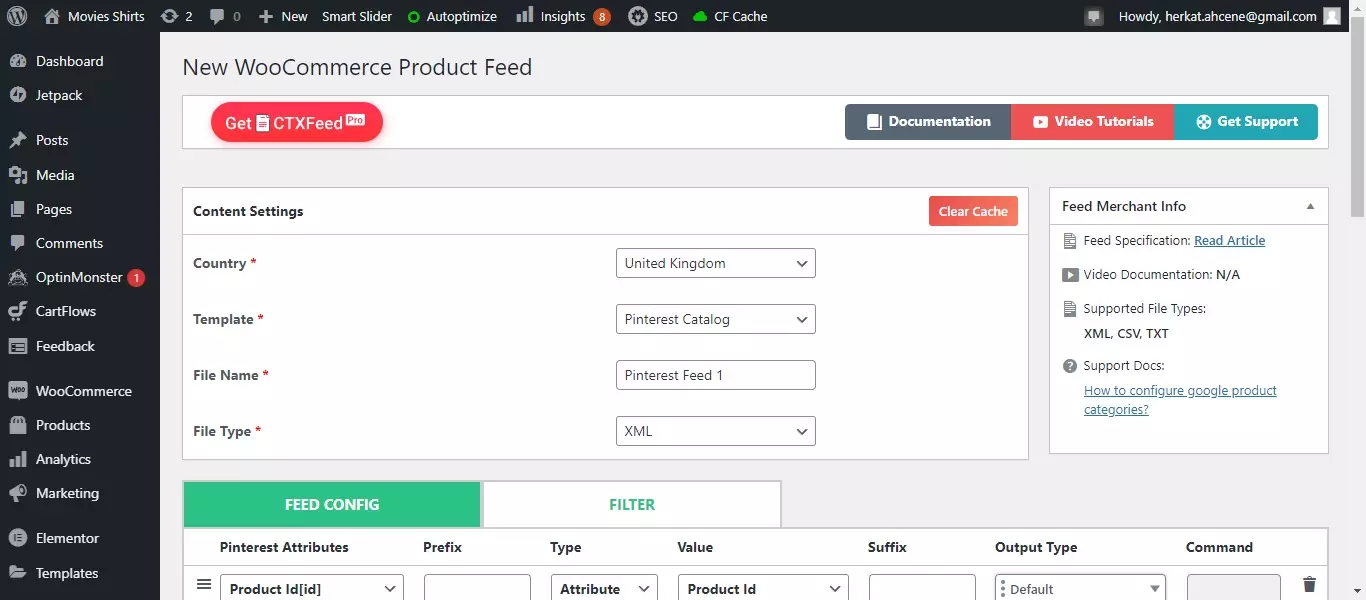Click the Prefix input in Product Id row
Screen dimensions: 1366x600
point(477,588)
